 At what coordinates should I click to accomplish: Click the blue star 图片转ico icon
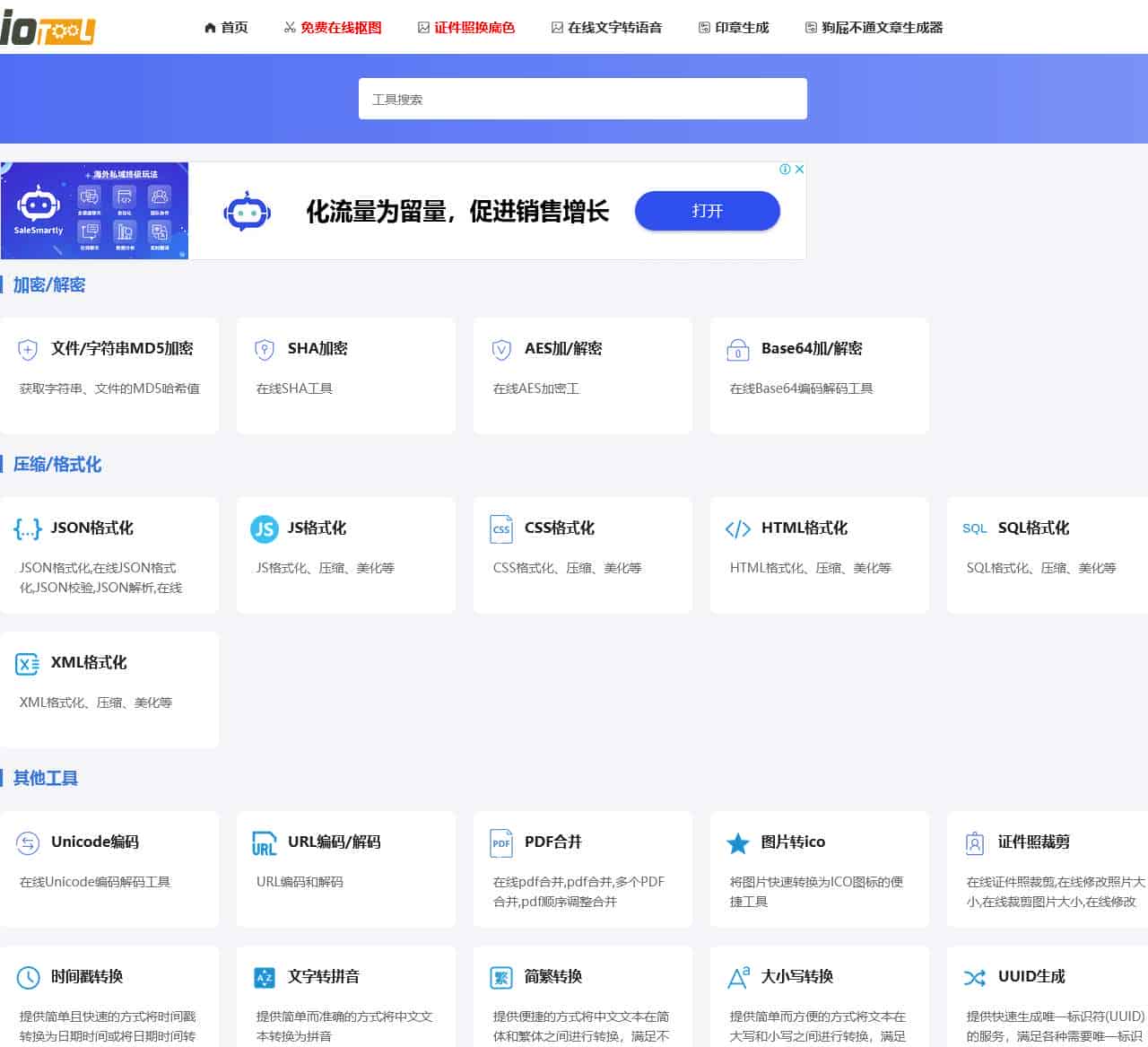tap(737, 843)
